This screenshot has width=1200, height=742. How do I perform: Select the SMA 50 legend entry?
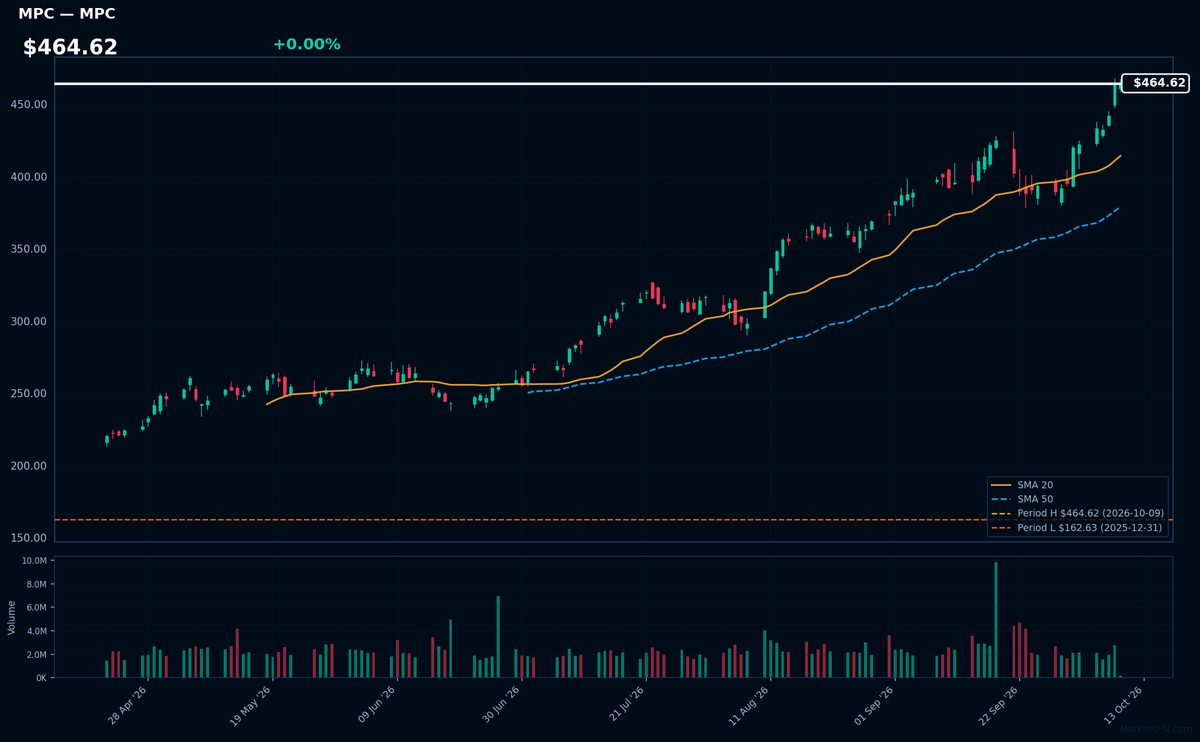click(1035, 499)
